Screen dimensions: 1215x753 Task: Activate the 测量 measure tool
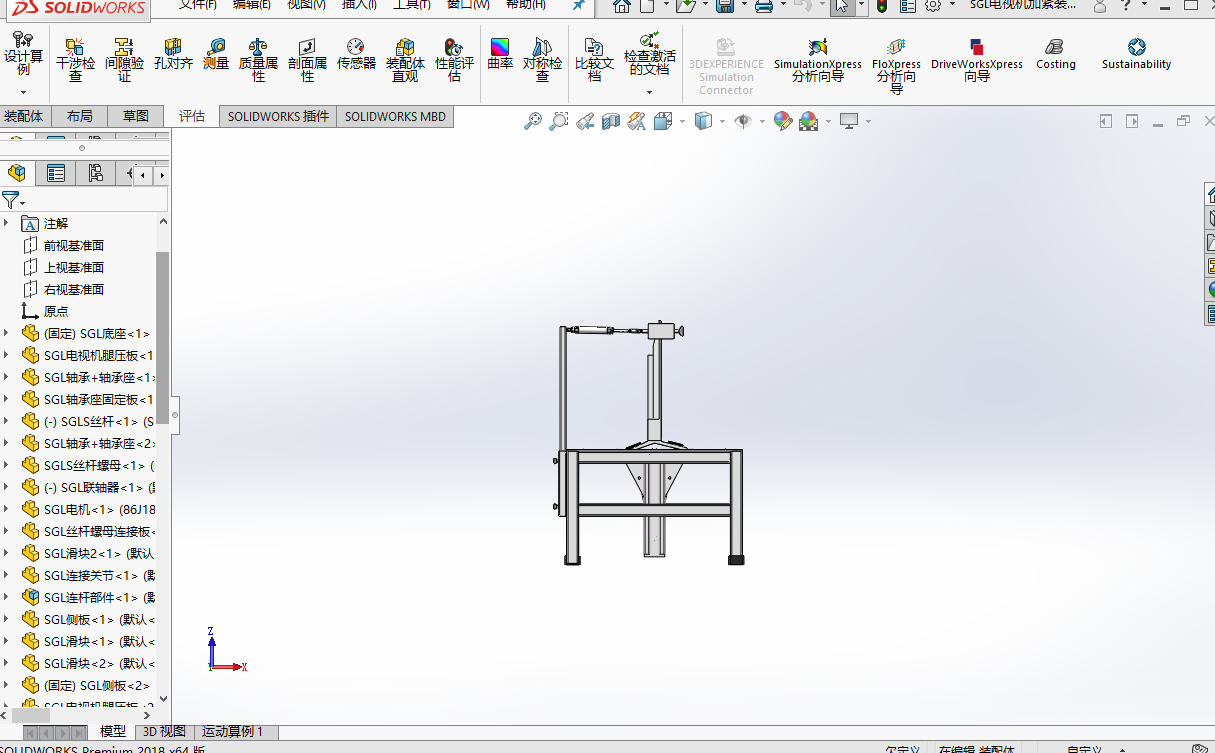coord(216,54)
